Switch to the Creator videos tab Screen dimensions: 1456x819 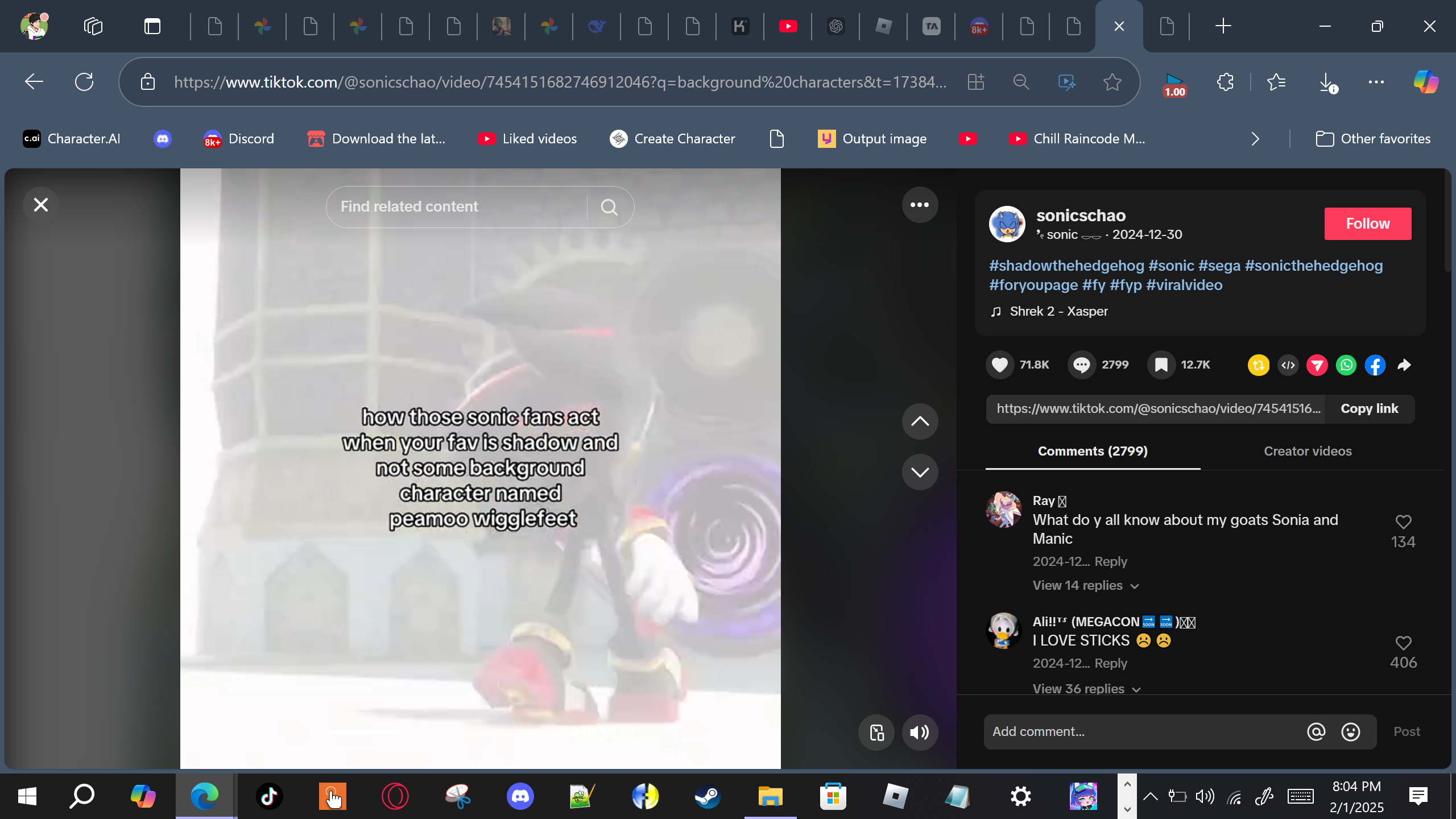[1308, 451]
